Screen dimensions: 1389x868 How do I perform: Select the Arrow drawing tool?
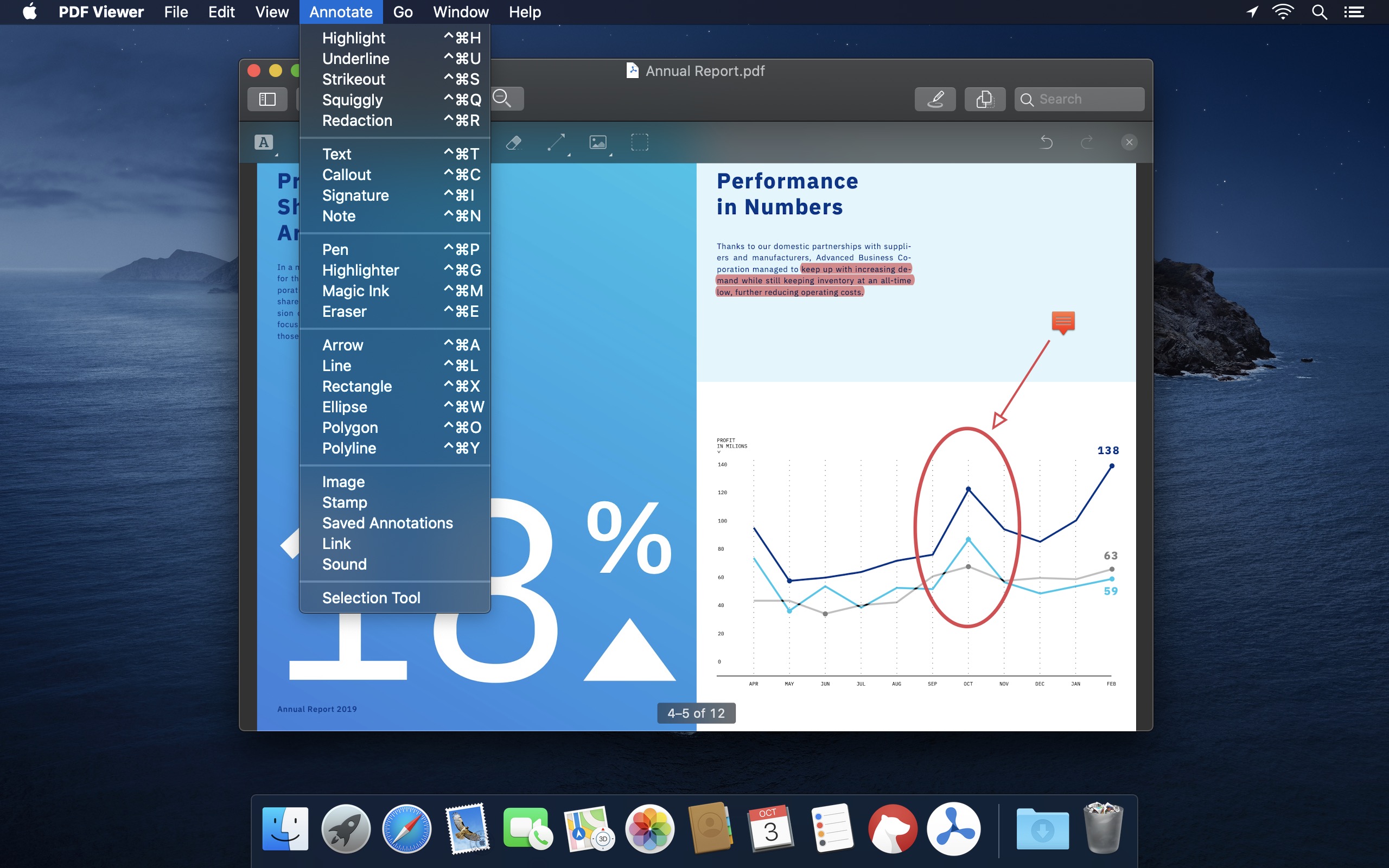coord(342,344)
